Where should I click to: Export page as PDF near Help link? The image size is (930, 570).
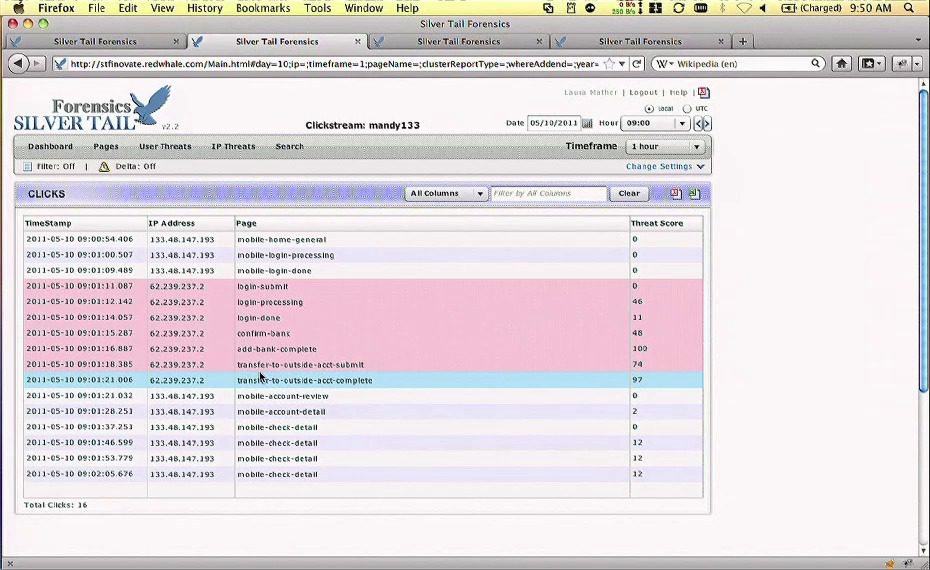coord(703,92)
